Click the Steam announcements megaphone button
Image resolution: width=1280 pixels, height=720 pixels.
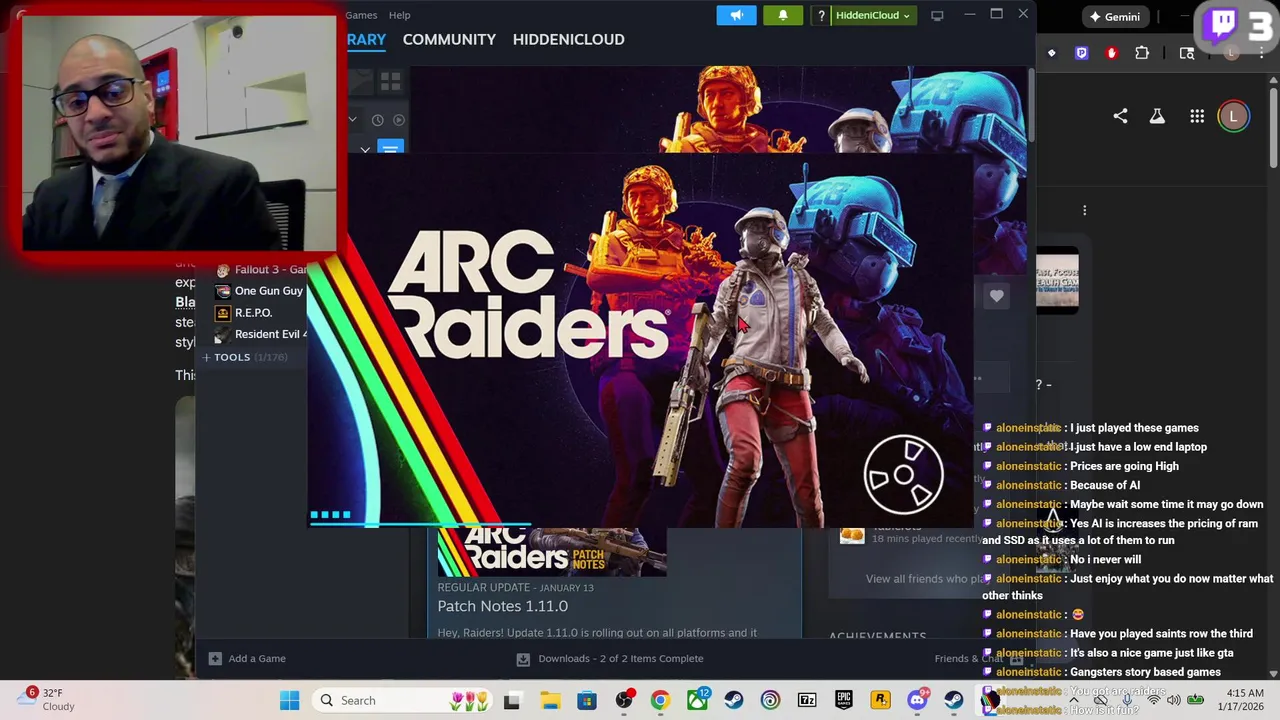coord(736,15)
